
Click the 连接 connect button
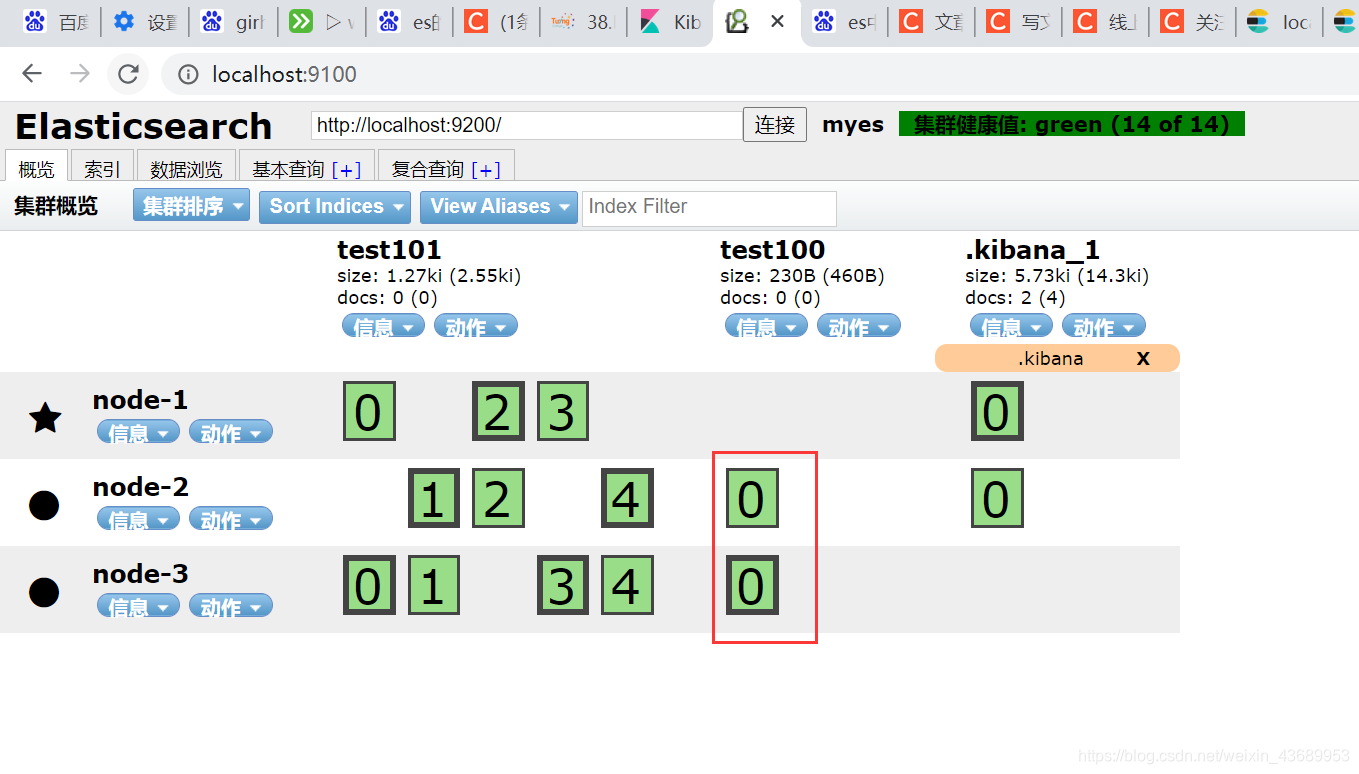click(775, 125)
